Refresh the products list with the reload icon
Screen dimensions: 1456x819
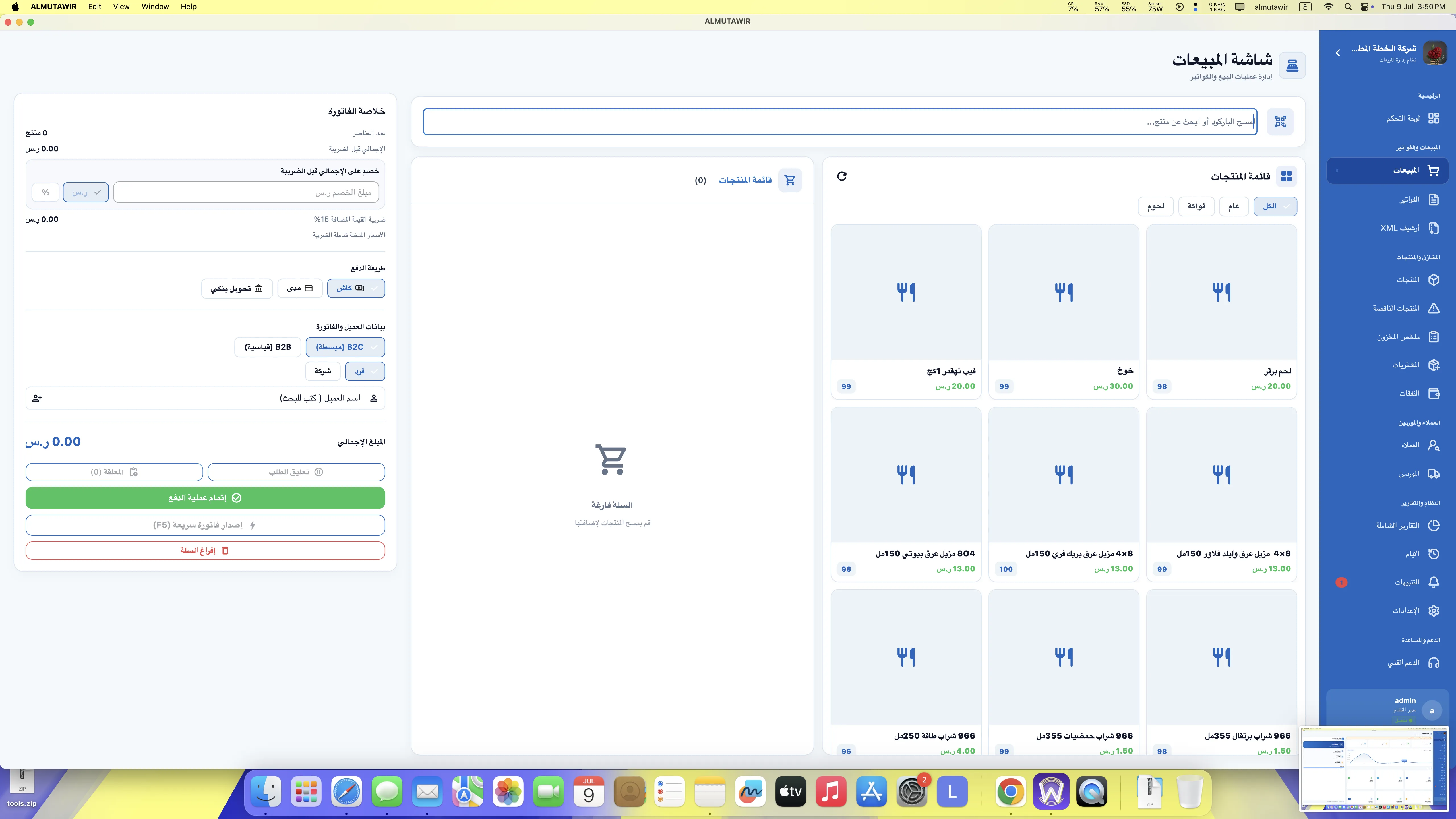click(x=842, y=176)
